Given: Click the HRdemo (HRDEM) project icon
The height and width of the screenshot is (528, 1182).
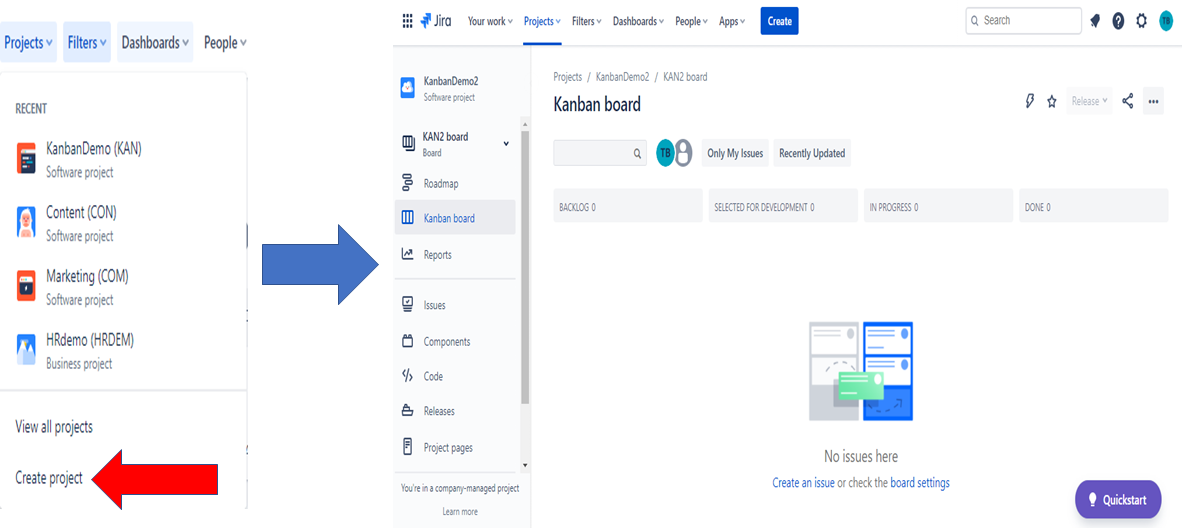Looking at the screenshot, I should click(x=26, y=350).
